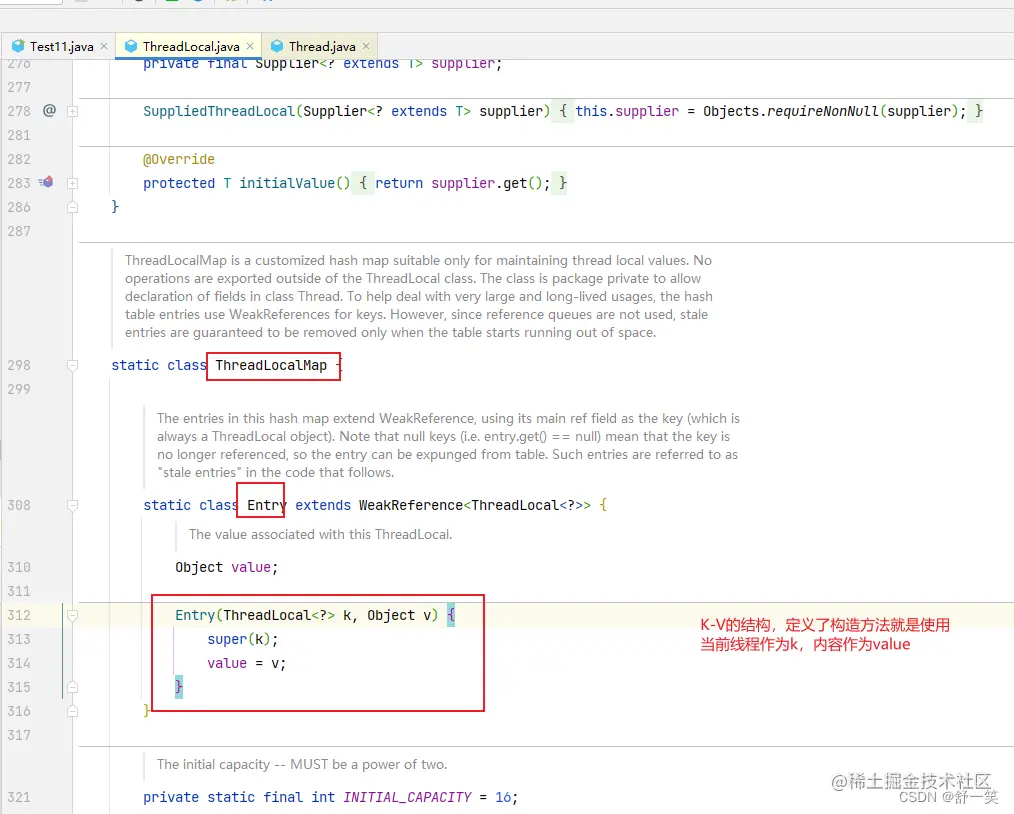Collapse the ThreadLocalMap class at line 298
The image size is (1014, 814).
click(x=72, y=365)
